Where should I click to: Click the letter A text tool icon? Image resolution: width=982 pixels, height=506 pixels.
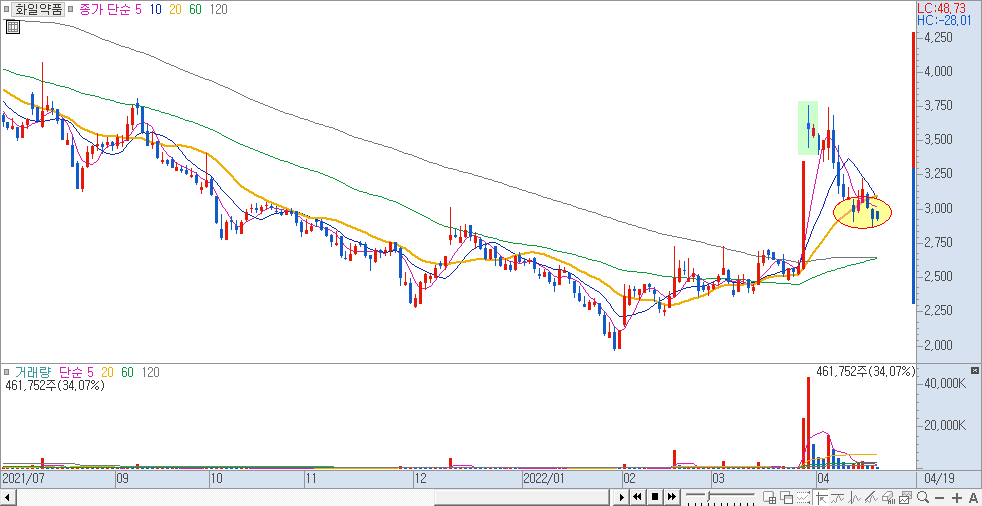point(973,498)
